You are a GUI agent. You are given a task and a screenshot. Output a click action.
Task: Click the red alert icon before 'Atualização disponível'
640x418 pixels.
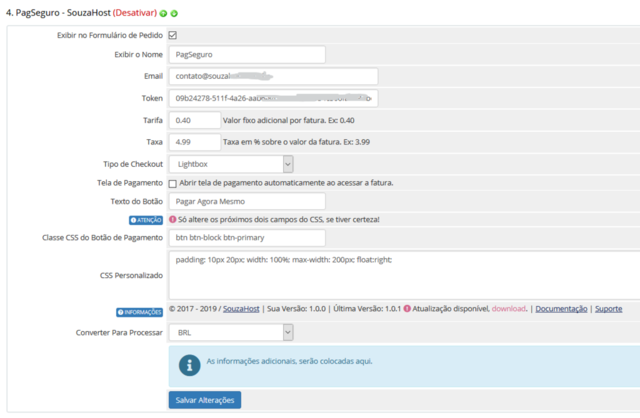click(x=407, y=309)
